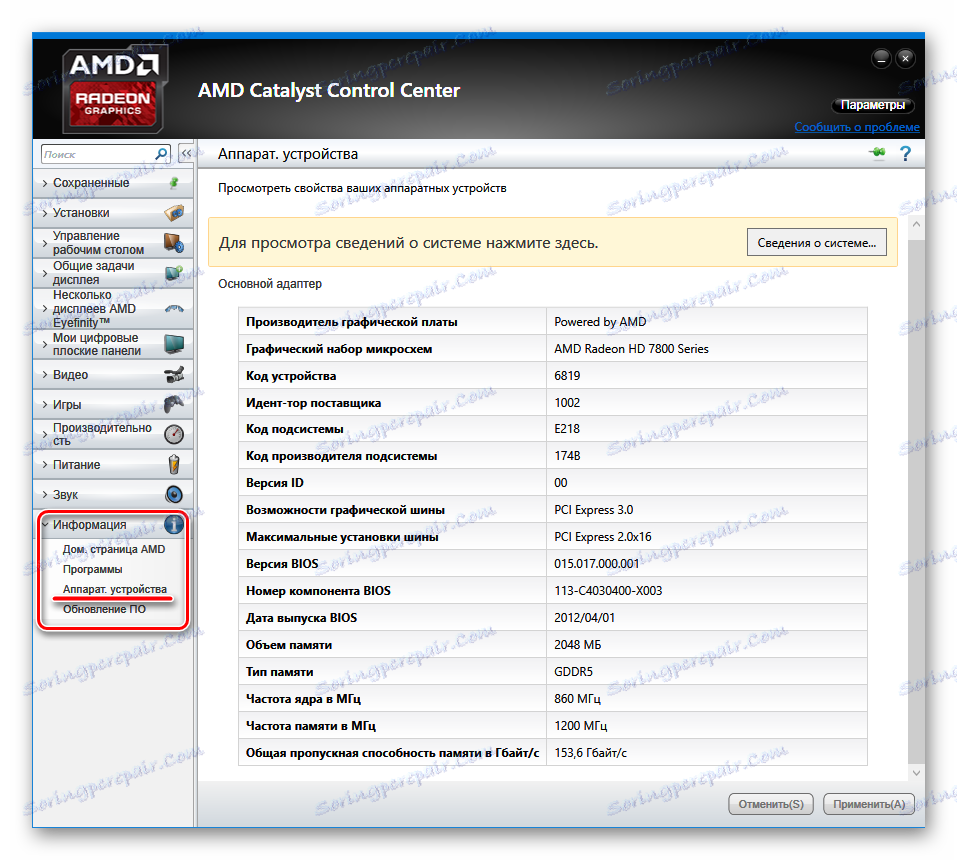The height and width of the screenshot is (860, 957).
Task: Collapse sidebar with the double-arrow button
Action: [188, 154]
